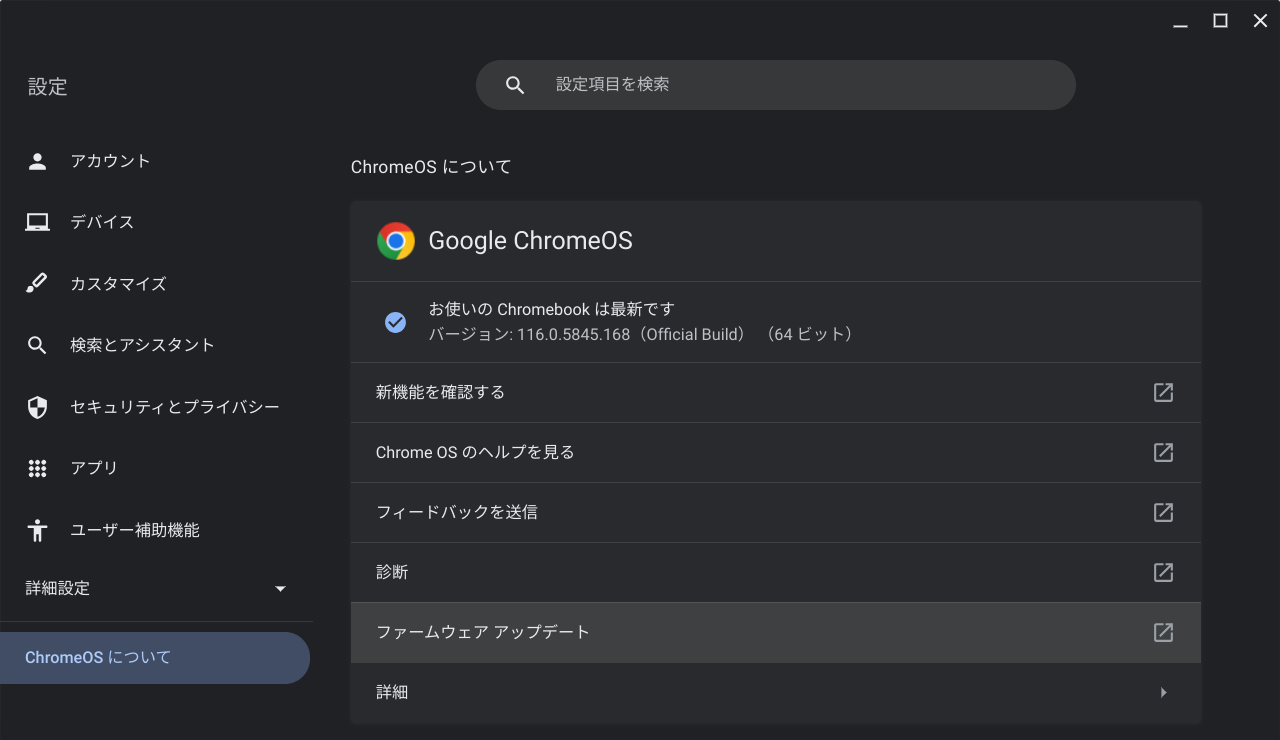Click the デバイス (Device) laptop icon
Screen dimensions: 1280x740
37,222
